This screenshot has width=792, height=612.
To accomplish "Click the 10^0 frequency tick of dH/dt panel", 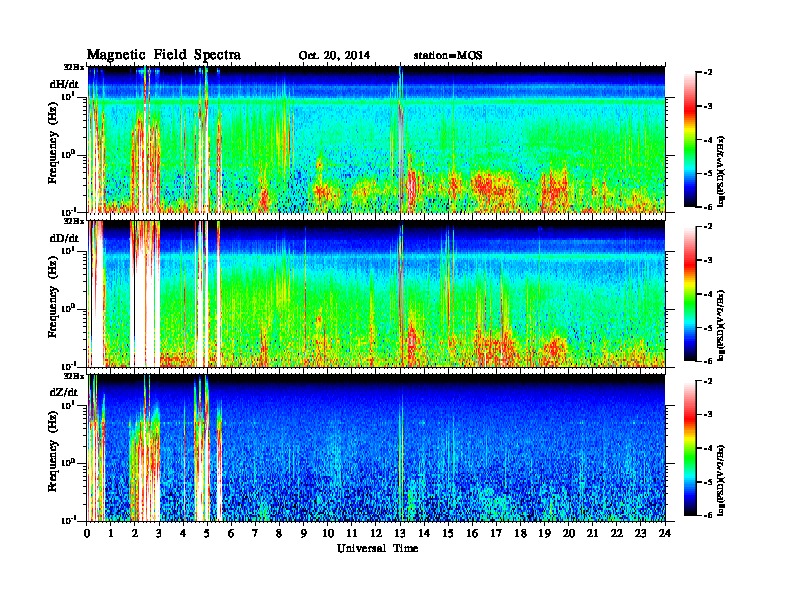I will (x=70, y=154).
